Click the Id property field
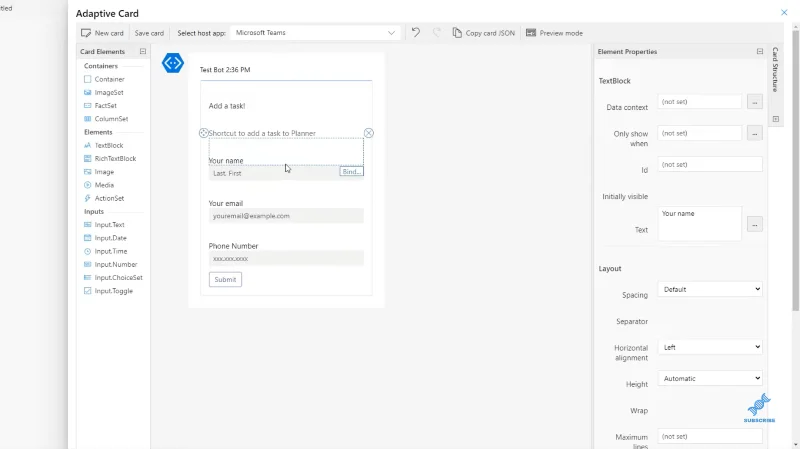The height and width of the screenshot is (449, 800). [710, 165]
